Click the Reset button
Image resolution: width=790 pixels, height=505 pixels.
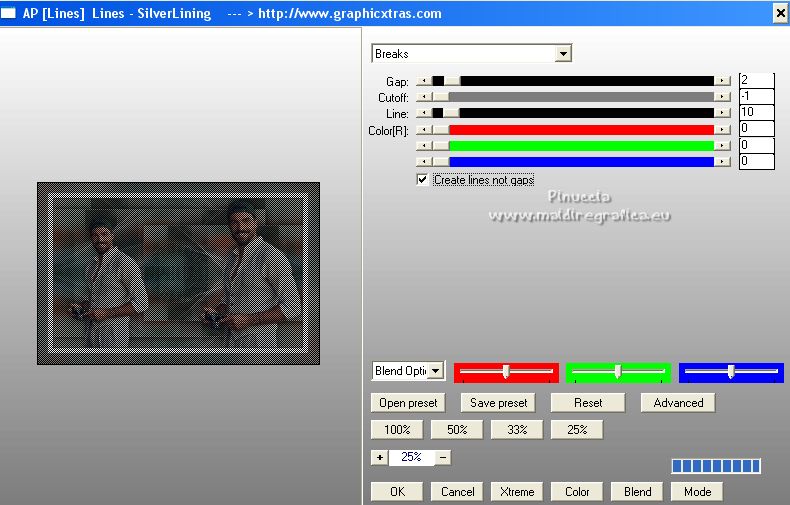[588, 403]
